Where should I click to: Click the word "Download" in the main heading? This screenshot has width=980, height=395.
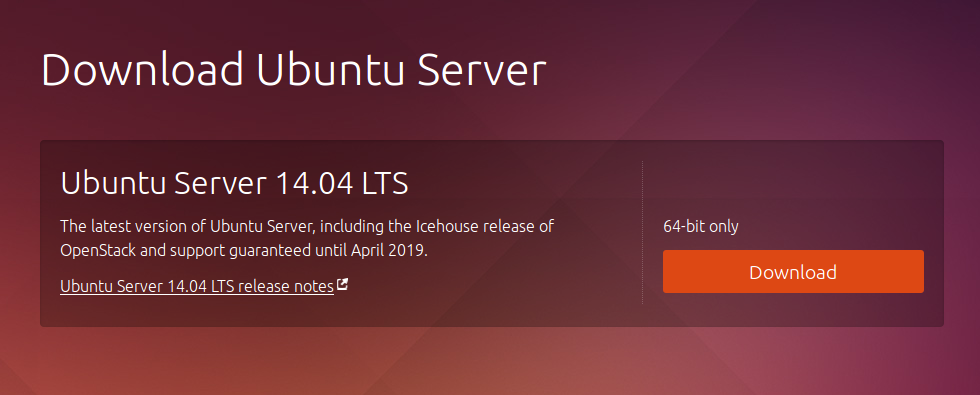pos(142,69)
